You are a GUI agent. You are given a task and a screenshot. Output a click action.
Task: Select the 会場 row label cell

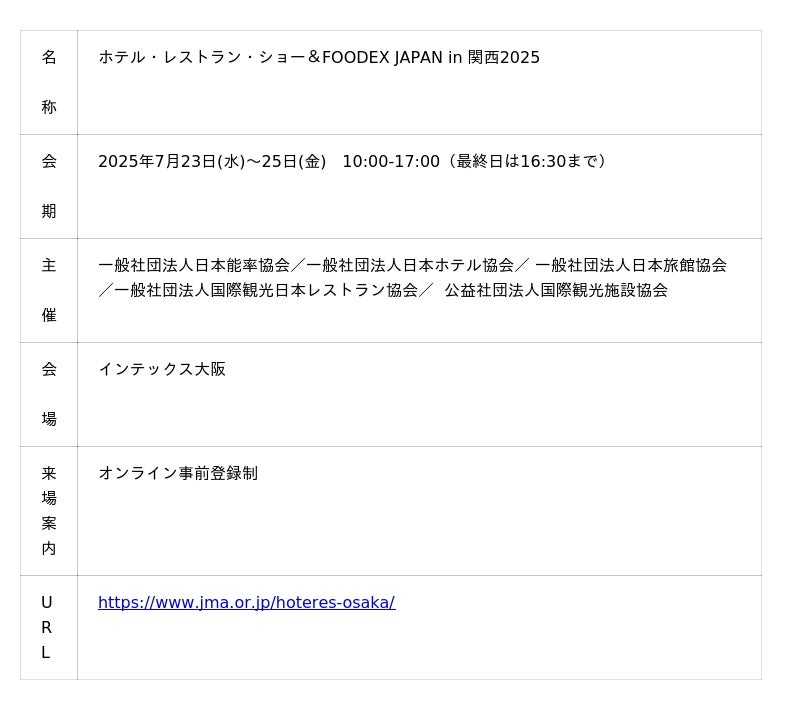tap(49, 394)
